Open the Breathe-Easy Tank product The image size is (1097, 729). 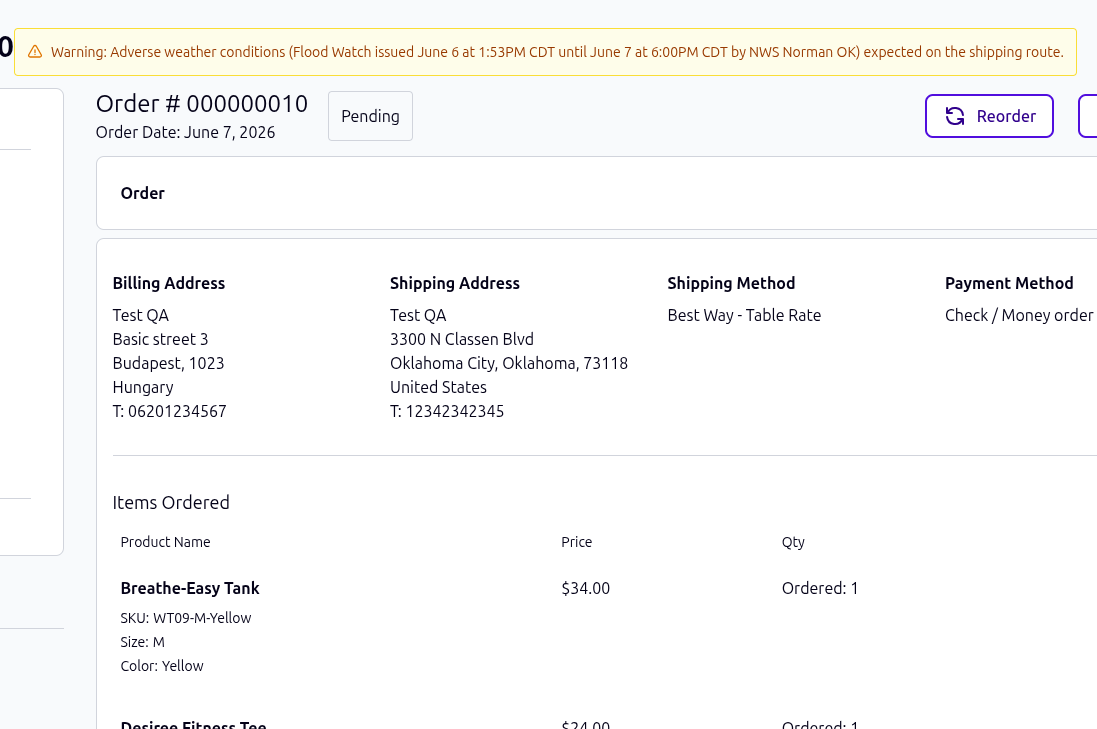[x=190, y=588]
